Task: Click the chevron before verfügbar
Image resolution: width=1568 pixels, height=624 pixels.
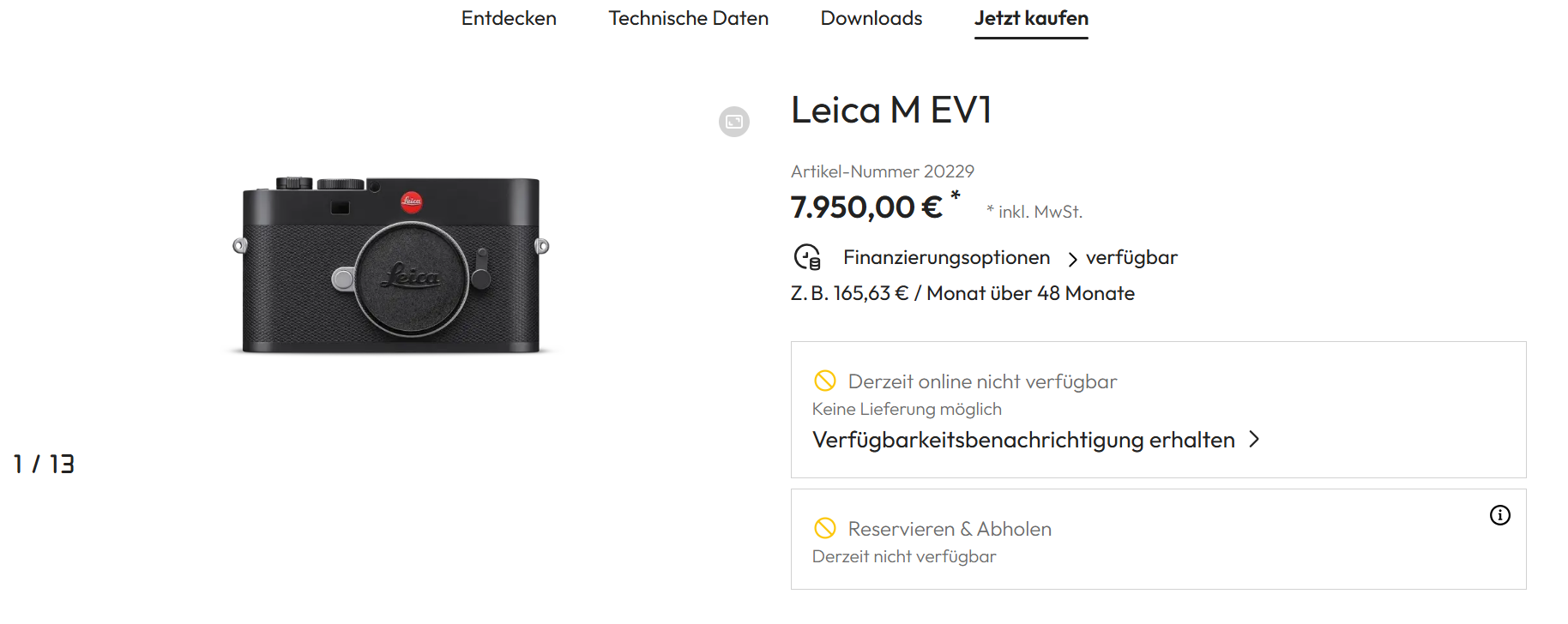Action: [1072, 259]
